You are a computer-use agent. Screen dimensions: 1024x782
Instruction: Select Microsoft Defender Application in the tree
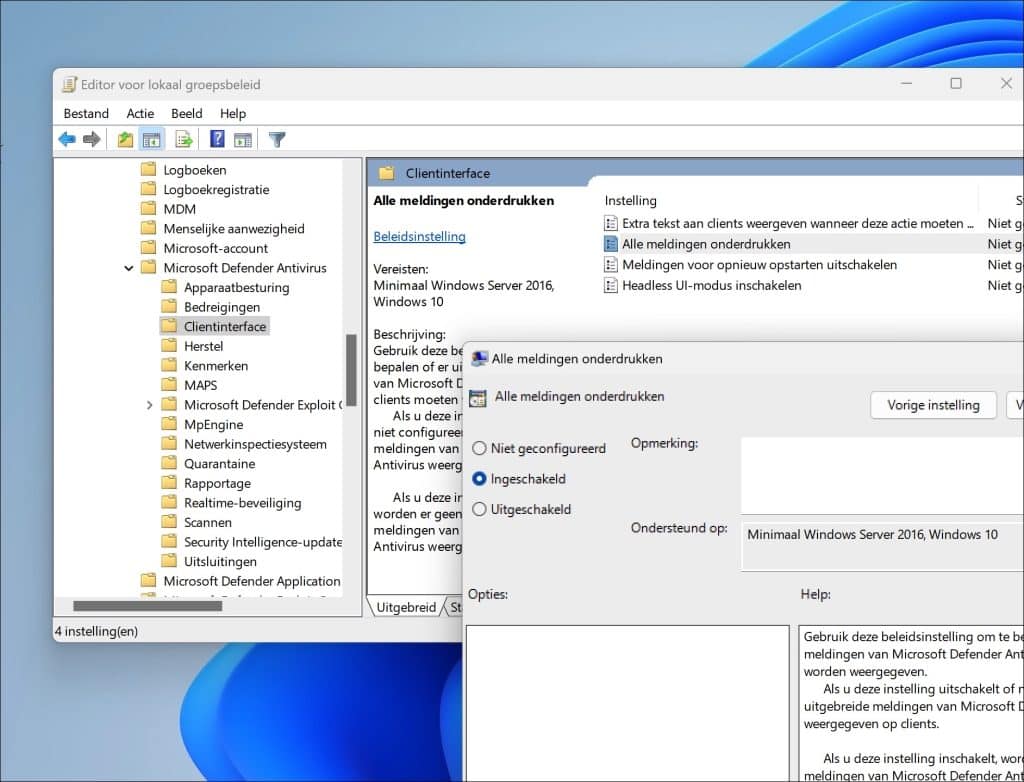[252, 581]
